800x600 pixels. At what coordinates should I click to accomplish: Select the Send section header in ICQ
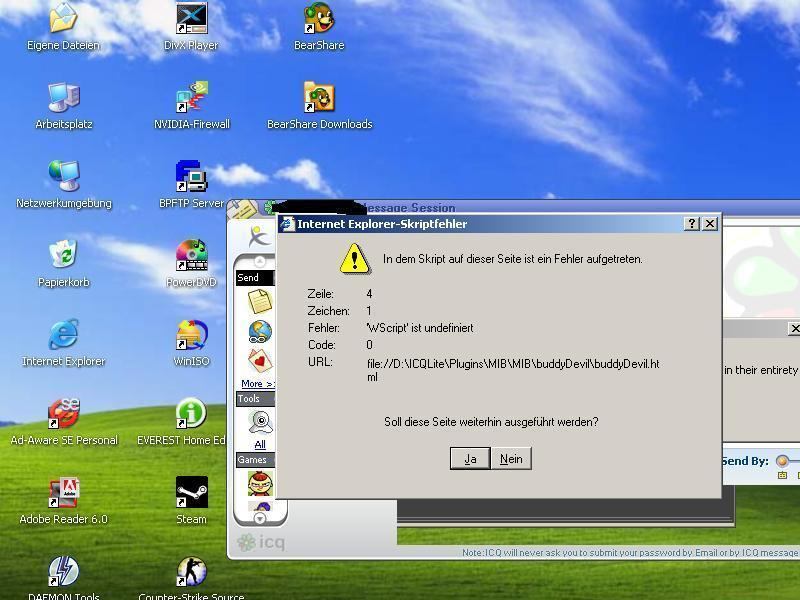[255, 278]
